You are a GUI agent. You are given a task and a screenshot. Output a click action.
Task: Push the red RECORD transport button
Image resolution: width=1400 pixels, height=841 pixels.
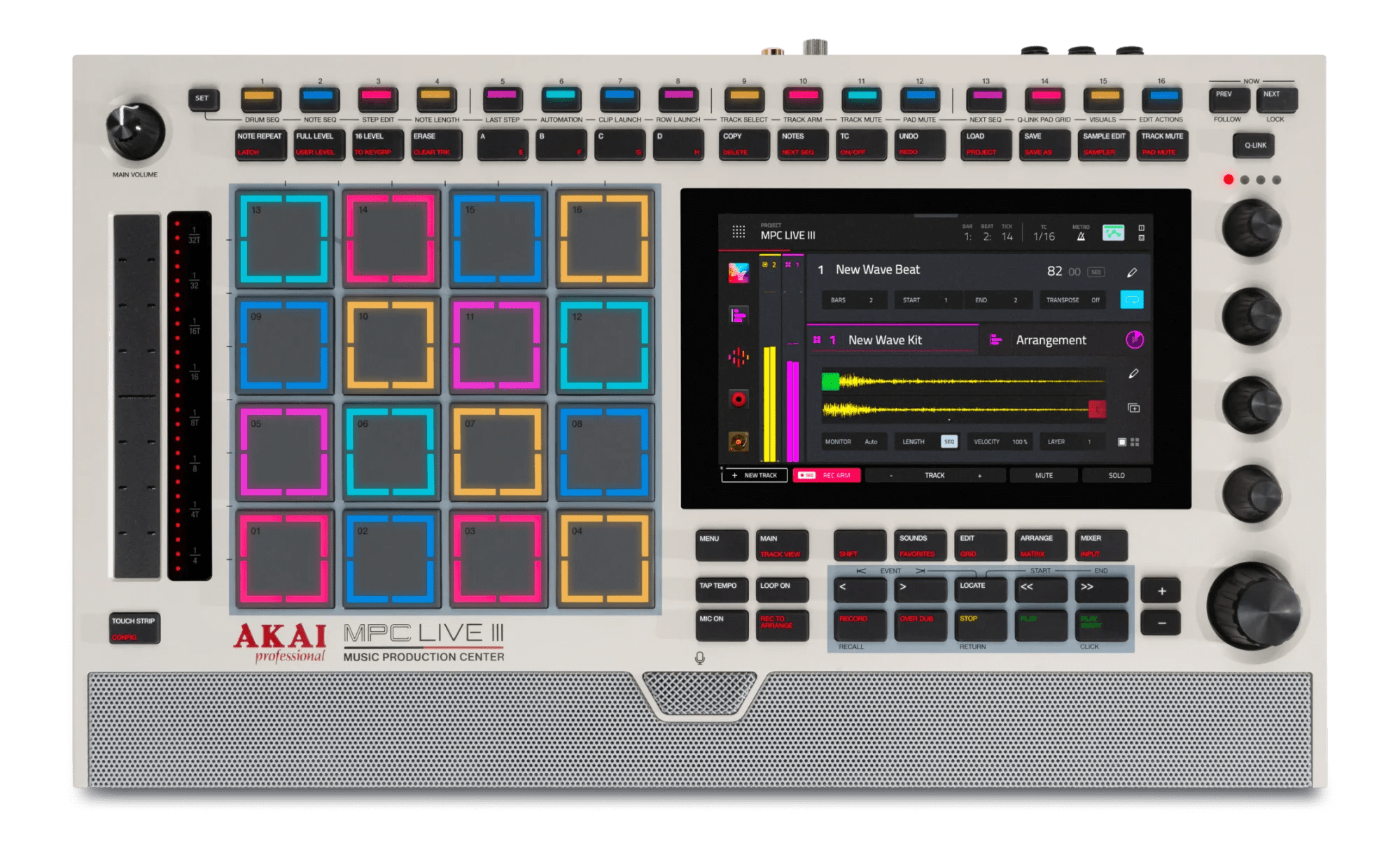[860, 625]
